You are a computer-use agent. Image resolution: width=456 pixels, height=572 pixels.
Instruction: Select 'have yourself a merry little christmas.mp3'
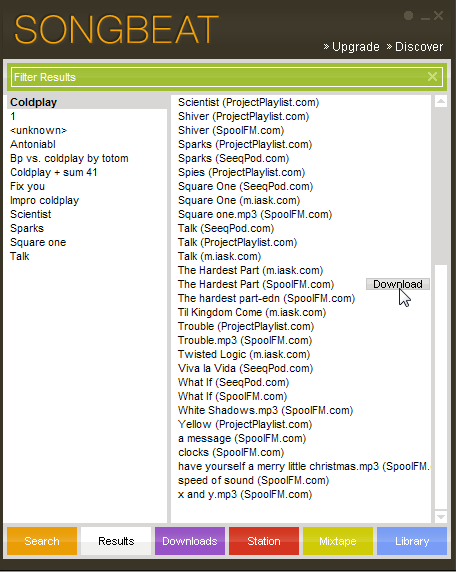click(304, 466)
